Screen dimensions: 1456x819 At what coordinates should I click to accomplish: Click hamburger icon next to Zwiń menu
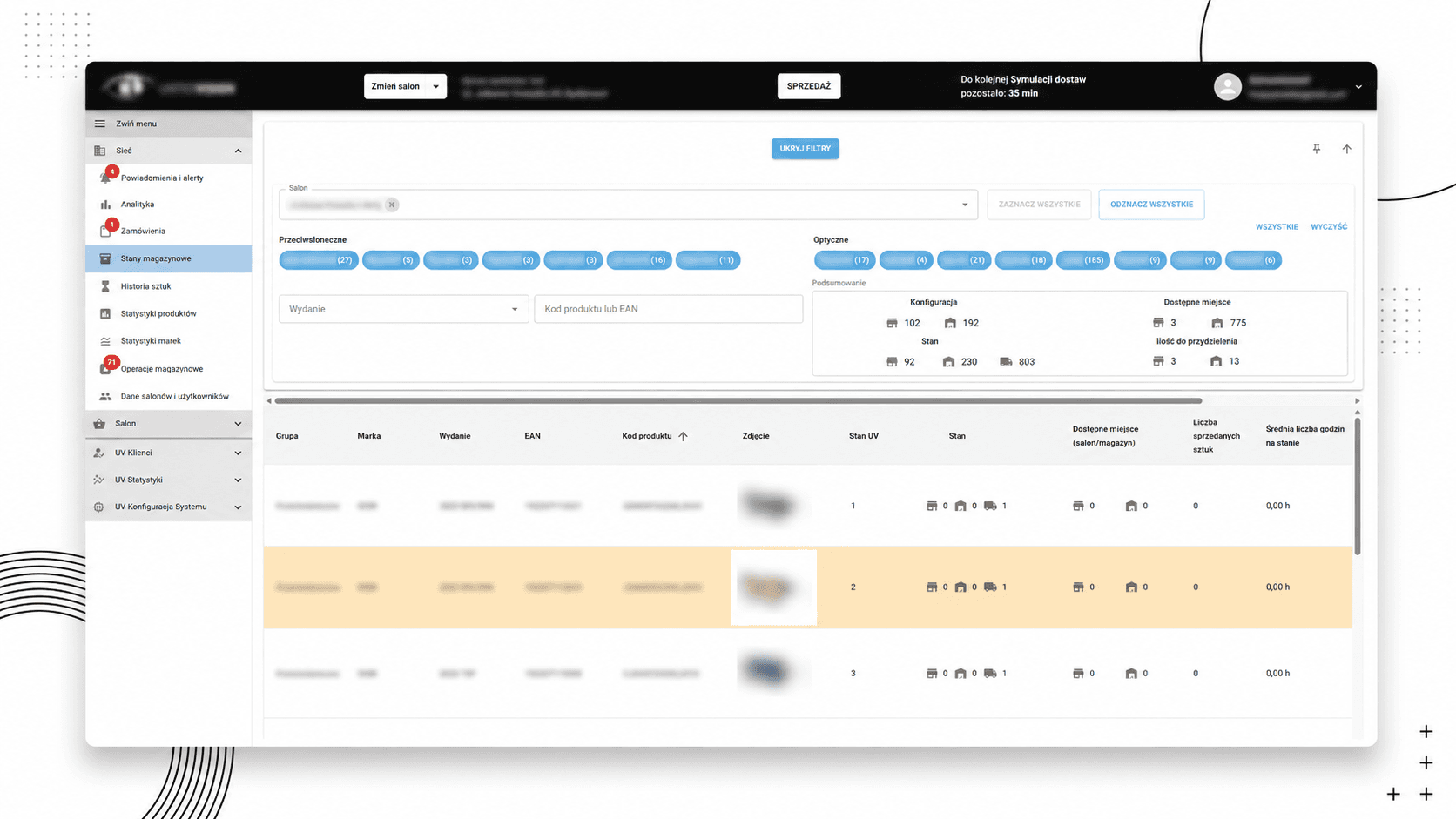click(x=100, y=124)
